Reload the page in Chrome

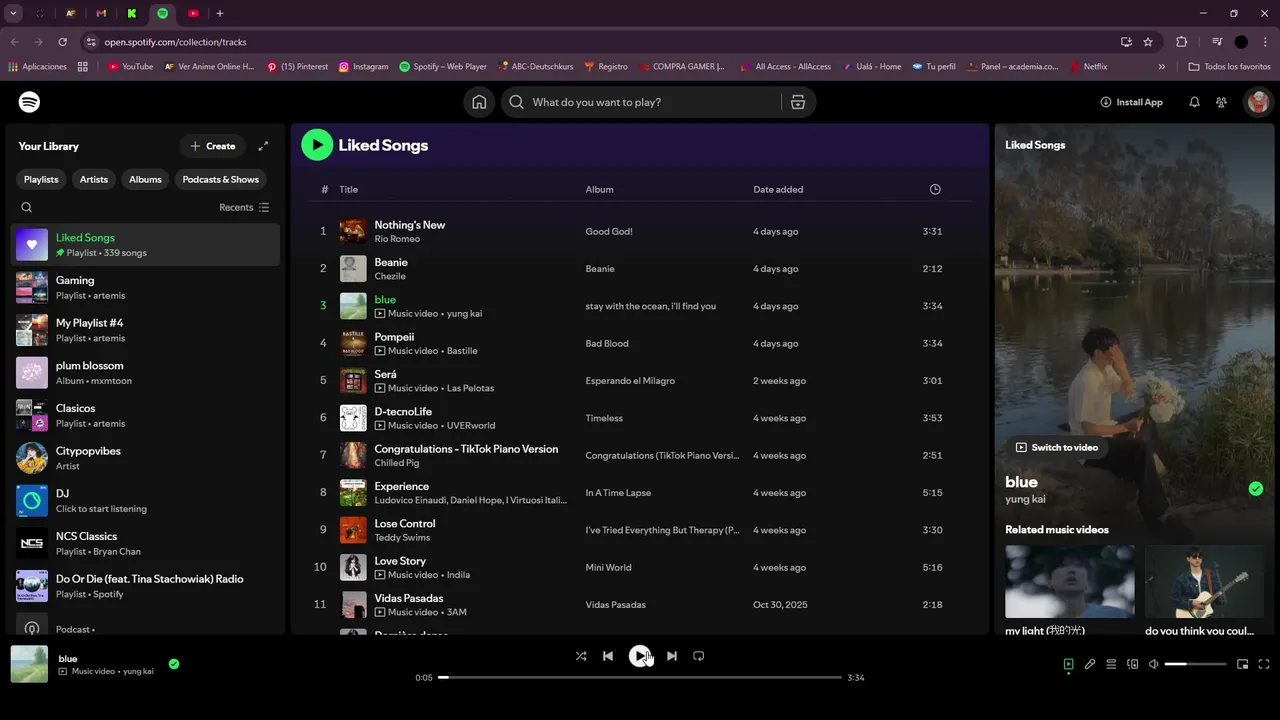pyautogui.click(x=62, y=42)
